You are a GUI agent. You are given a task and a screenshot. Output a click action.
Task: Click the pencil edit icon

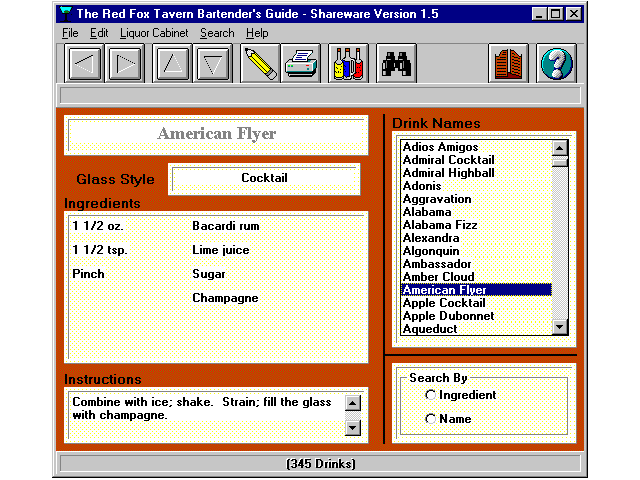coord(260,64)
